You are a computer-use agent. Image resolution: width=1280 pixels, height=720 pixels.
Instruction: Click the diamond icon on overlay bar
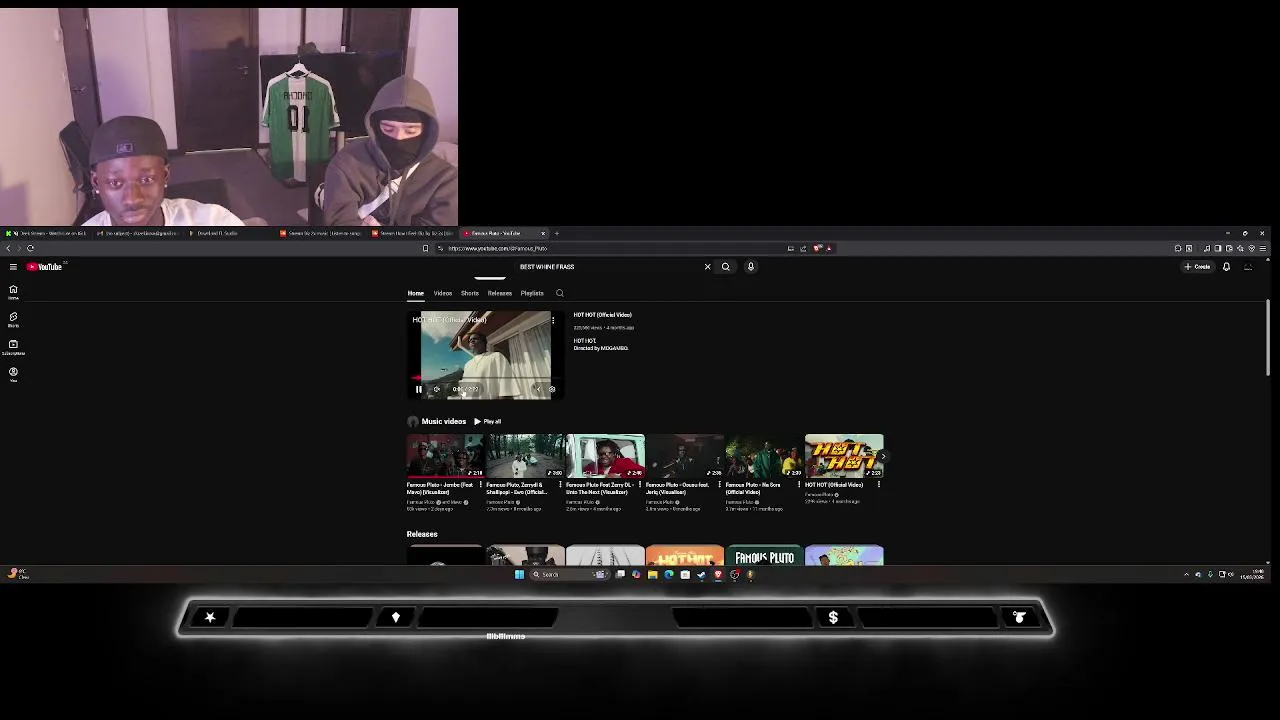[396, 618]
